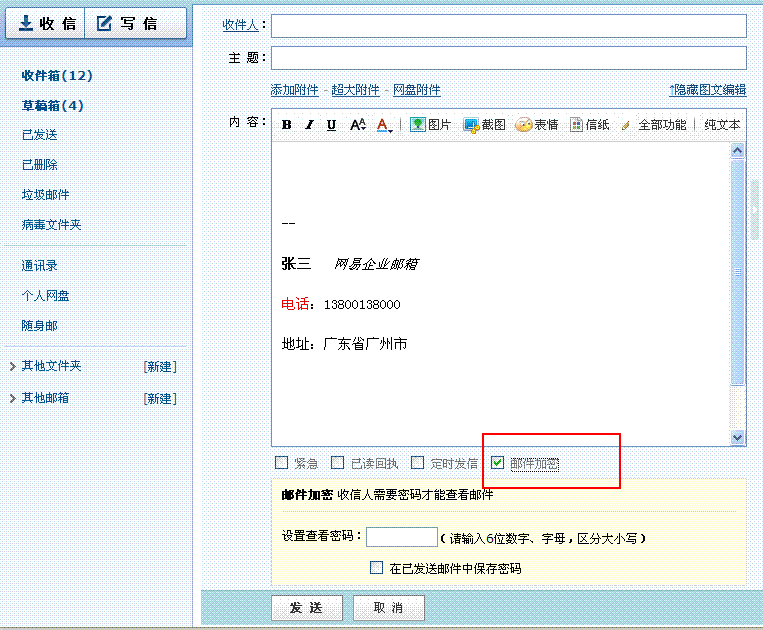
Task: Uncheck the 邮件加密 encryption checkbox
Action: (x=497, y=463)
